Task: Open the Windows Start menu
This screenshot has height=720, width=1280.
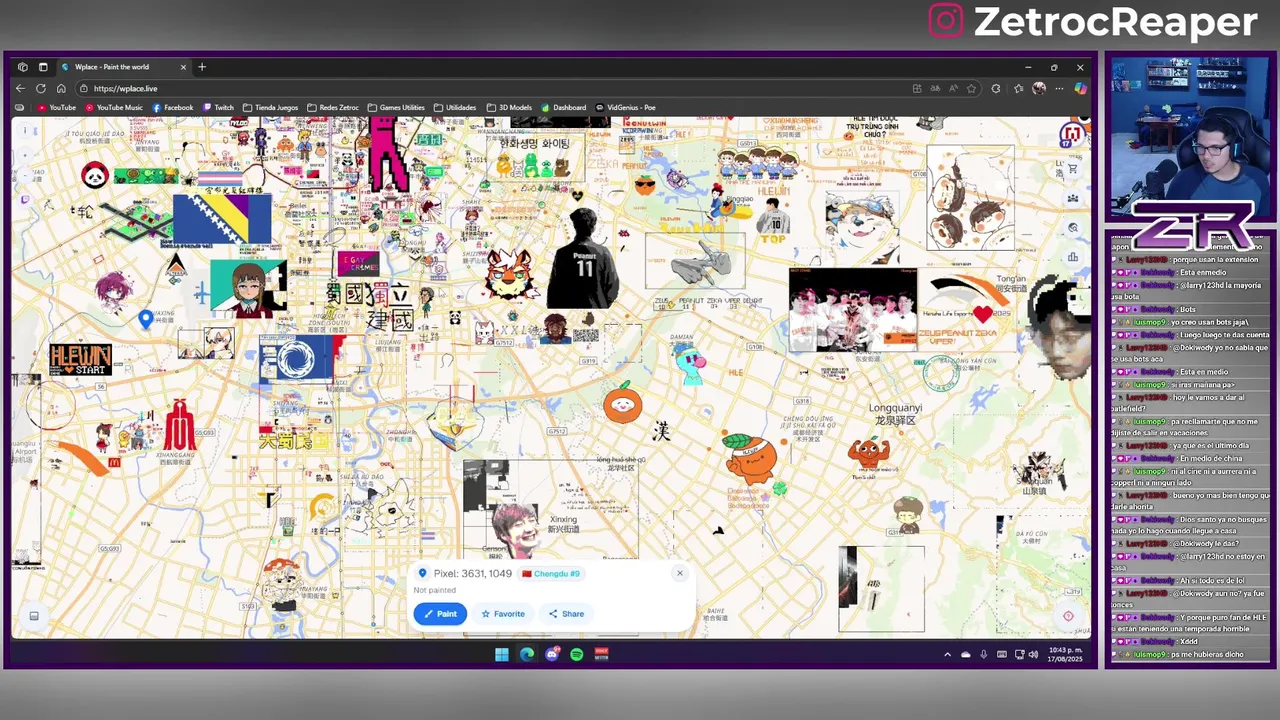Action: click(x=501, y=654)
